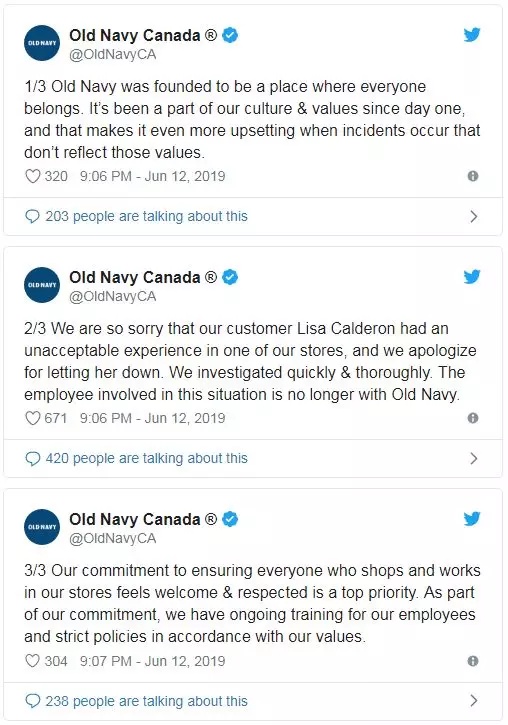Open info icon on the first tweet
The image size is (508, 725).
coord(473,176)
